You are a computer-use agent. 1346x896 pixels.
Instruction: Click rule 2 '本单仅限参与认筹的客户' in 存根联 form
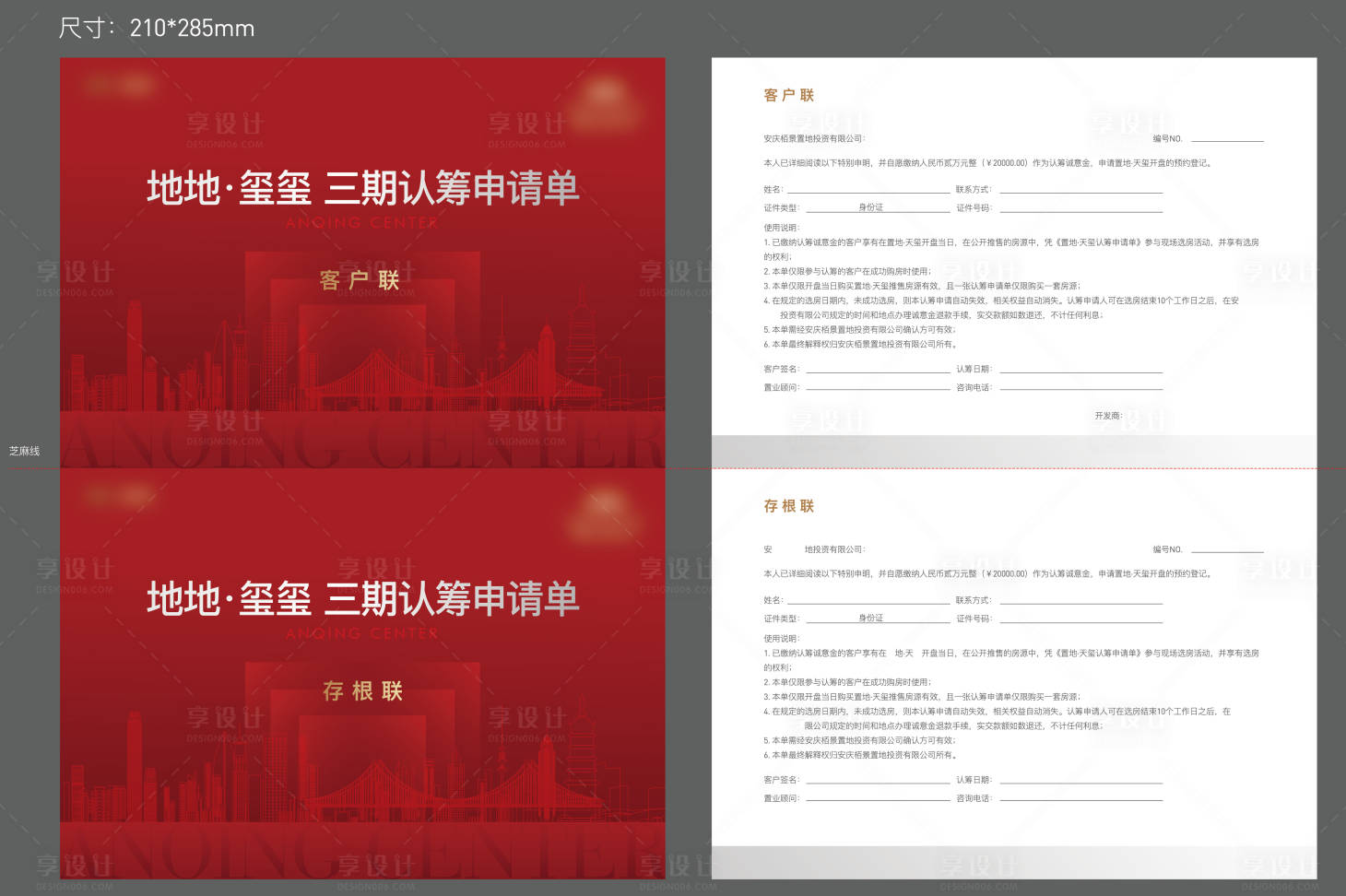coord(847,682)
